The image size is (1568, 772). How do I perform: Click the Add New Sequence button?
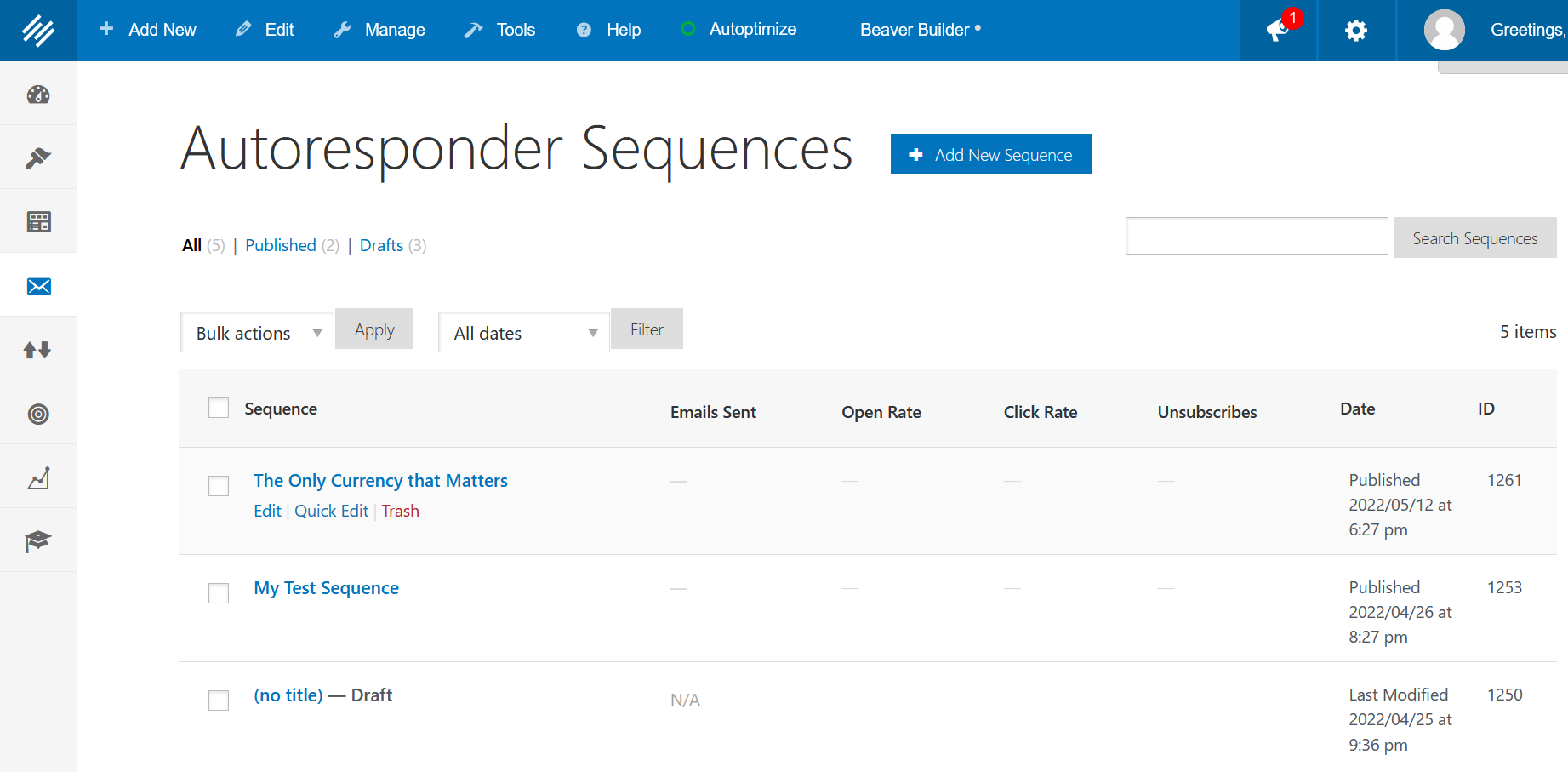pyautogui.click(x=990, y=154)
